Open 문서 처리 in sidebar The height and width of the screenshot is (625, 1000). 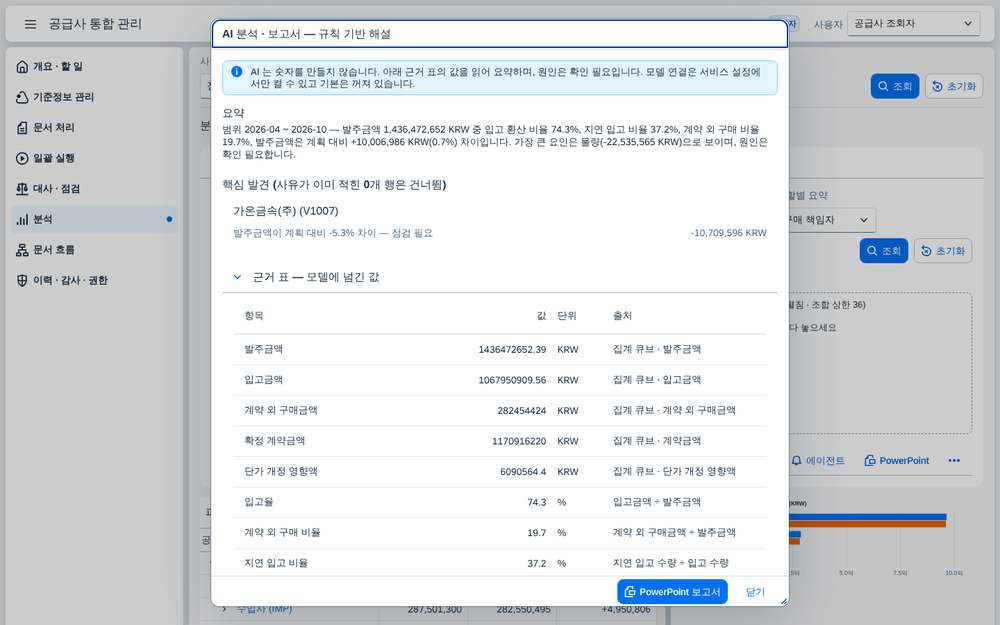(94, 128)
